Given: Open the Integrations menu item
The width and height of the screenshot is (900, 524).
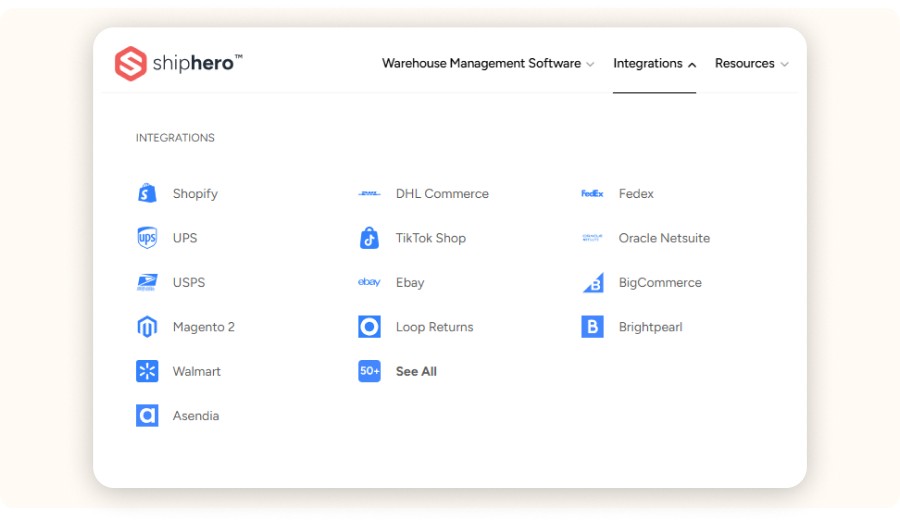Looking at the screenshot, I should click(x=654, y=63).
